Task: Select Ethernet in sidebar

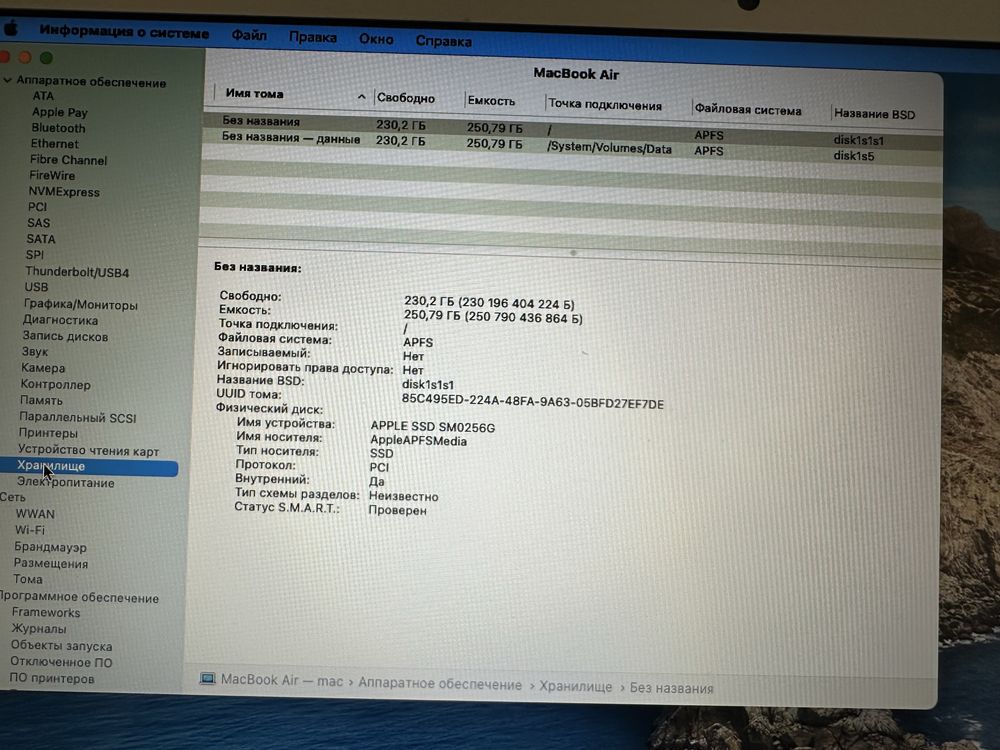Action: [54, 143]
